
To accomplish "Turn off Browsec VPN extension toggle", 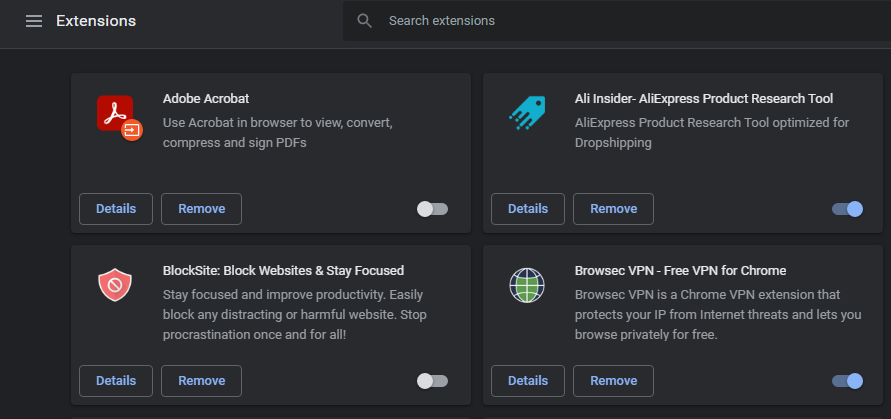I will [847, 381].
